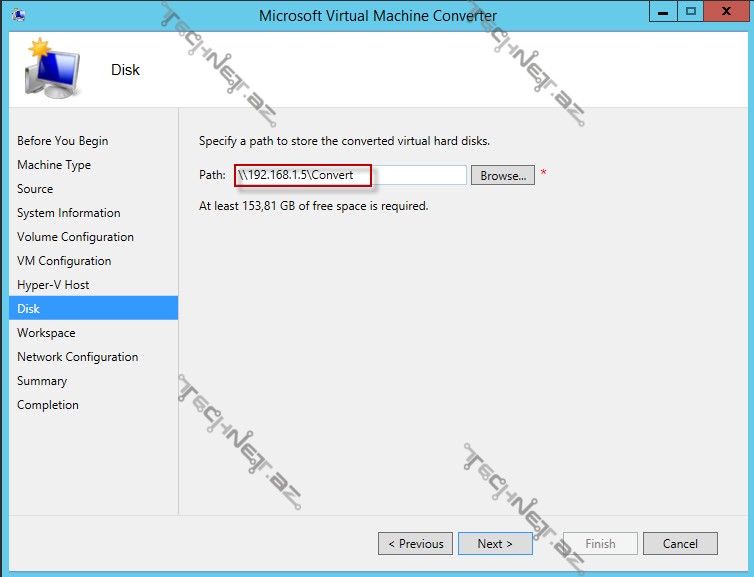Select the Source step in sidebar
754x577 pixels.
(35, 189)
